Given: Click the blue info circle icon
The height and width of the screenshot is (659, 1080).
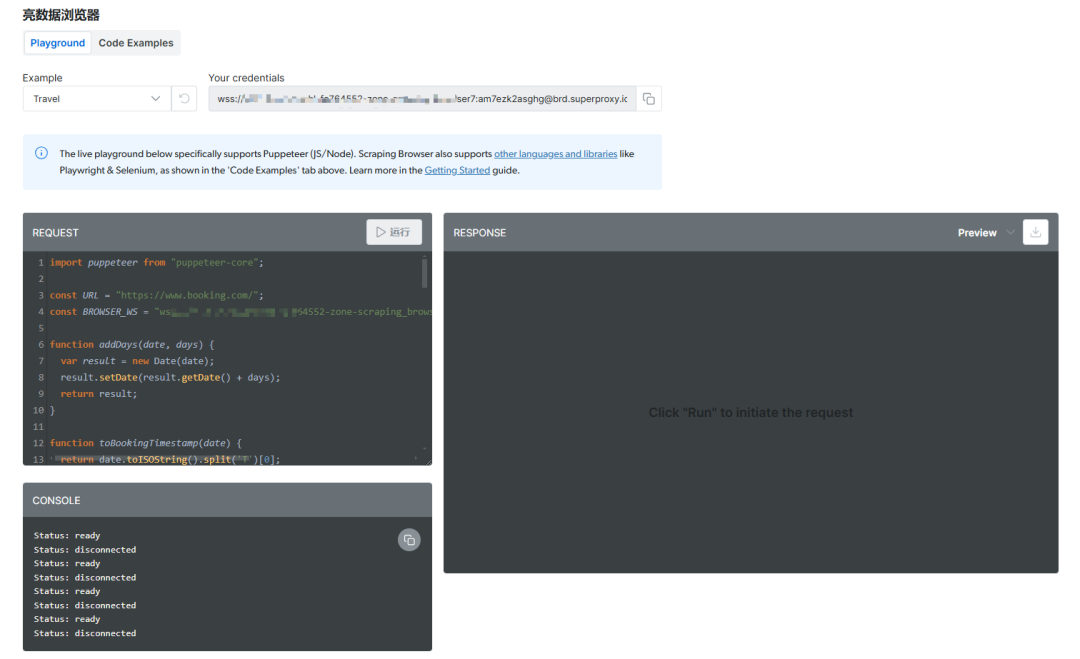Looking at the screenshot, I should point(41,153).
